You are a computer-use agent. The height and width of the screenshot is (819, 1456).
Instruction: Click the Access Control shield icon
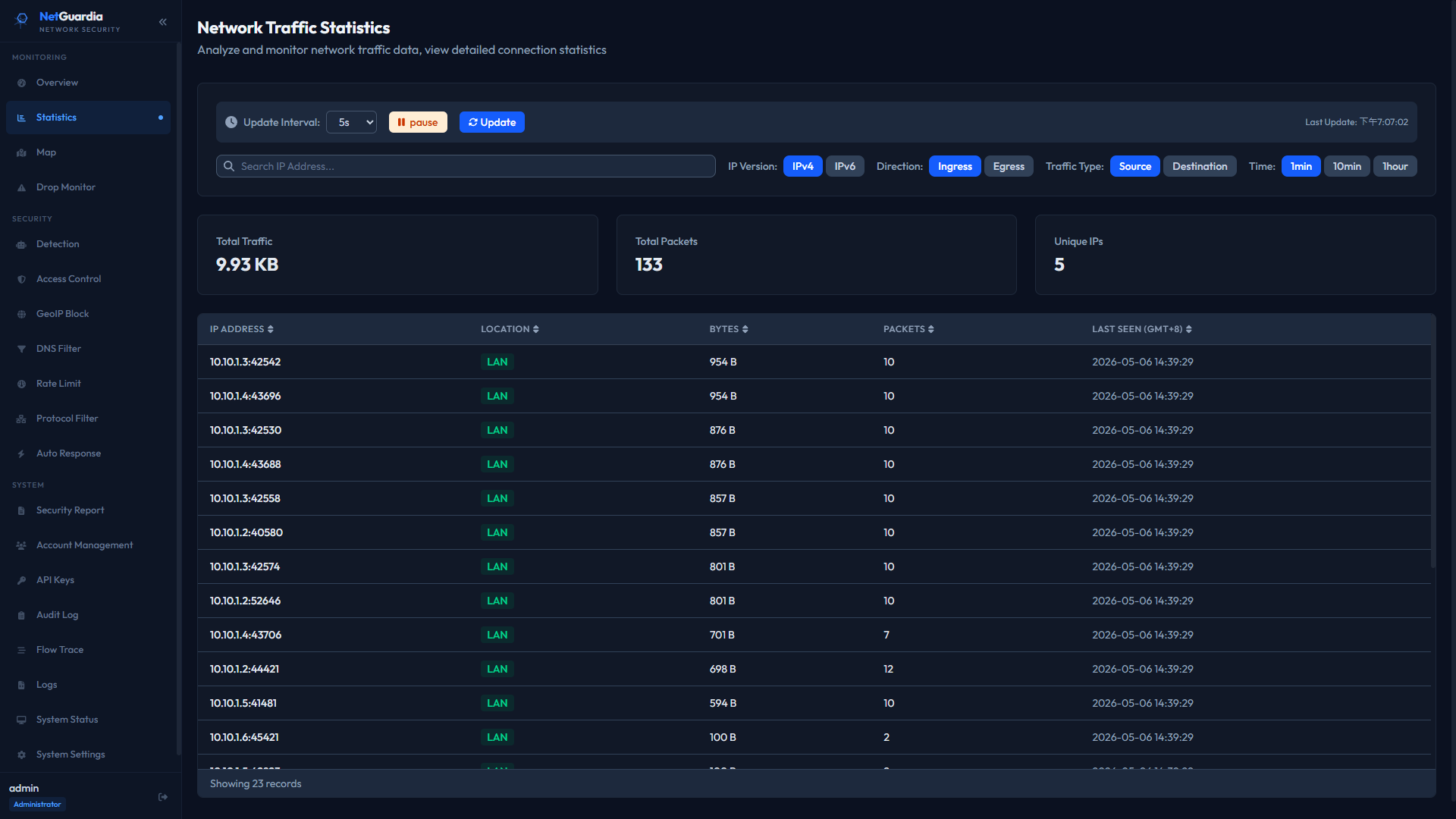point(21,279)
